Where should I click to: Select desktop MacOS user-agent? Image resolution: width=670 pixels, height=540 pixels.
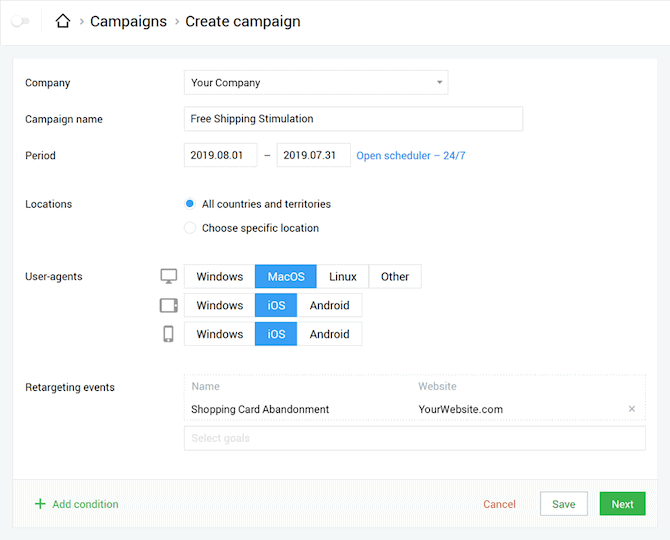(x=286, y=276)
